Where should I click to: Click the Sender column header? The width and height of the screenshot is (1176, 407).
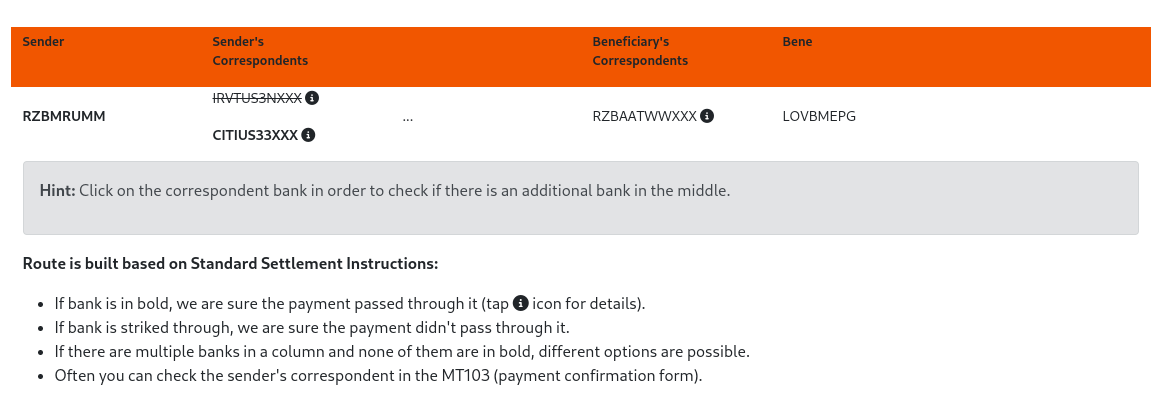click(43, 42)
